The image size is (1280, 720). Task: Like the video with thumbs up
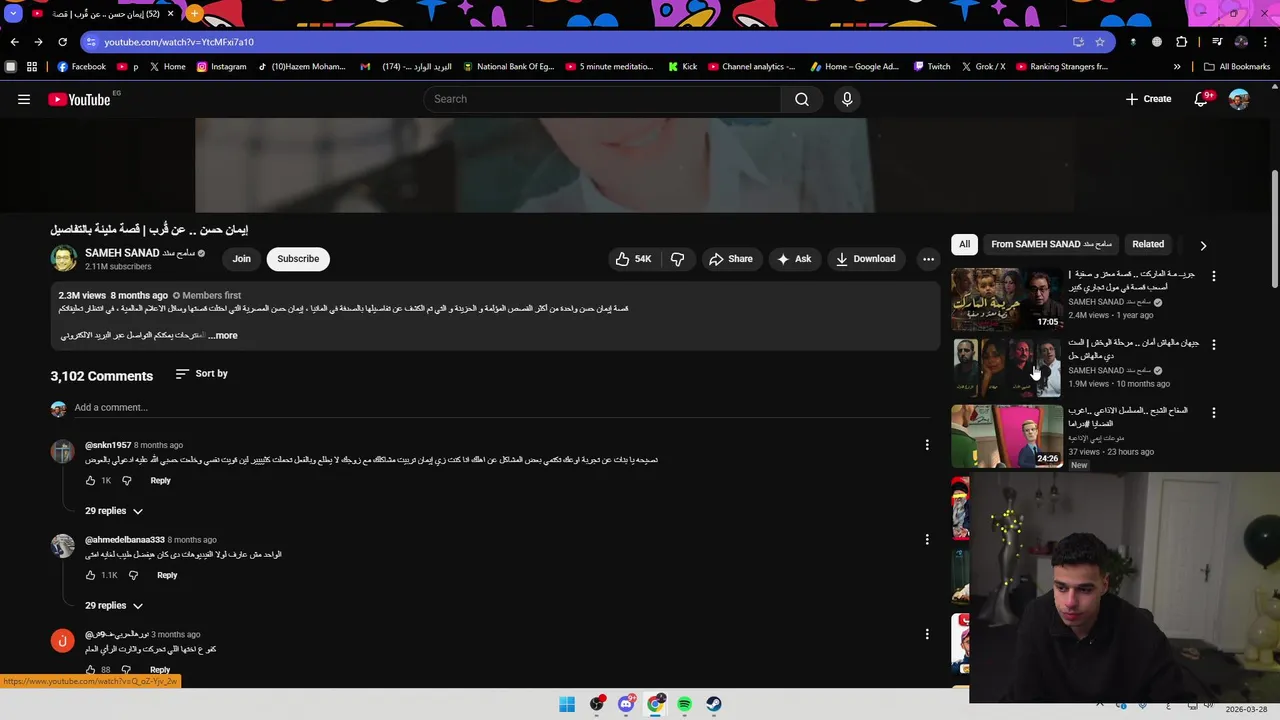click(633, 259)
